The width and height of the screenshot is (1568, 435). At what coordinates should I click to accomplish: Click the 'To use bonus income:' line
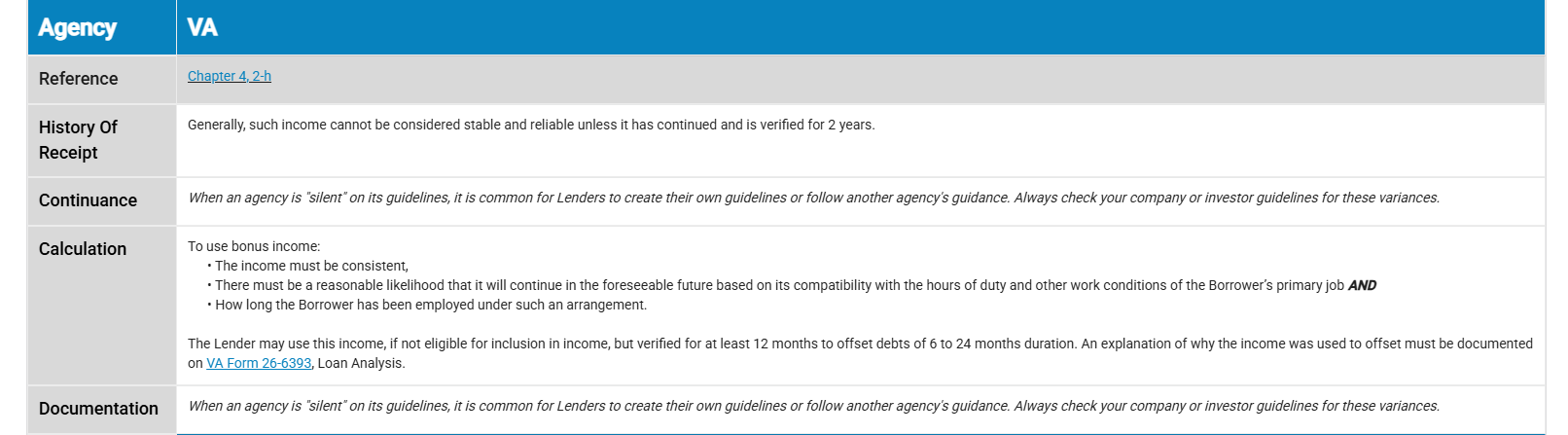[x=254, y=246]
